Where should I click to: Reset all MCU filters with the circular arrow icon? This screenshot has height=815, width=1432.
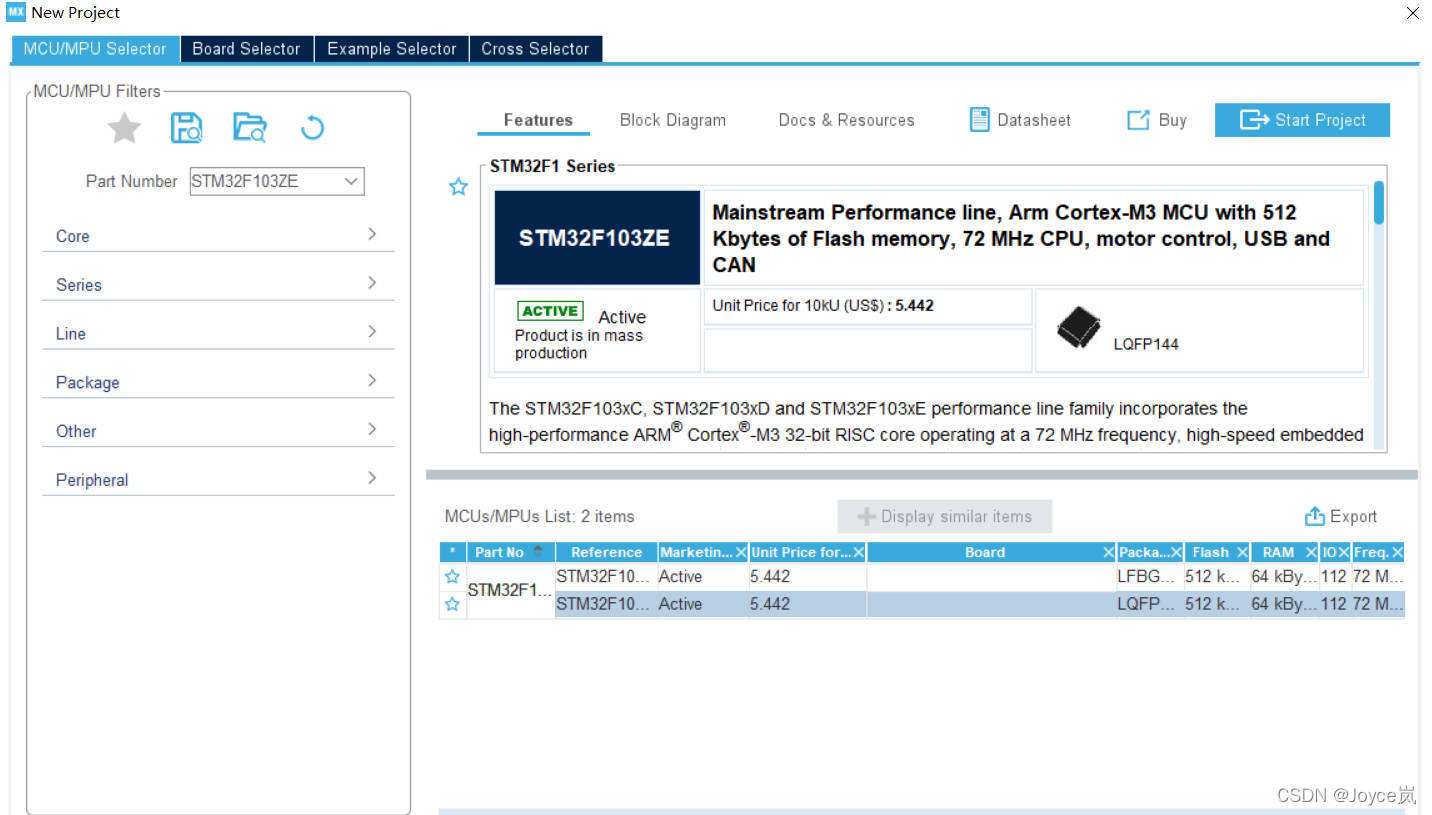pyautogui.click(x=312, y=127)
